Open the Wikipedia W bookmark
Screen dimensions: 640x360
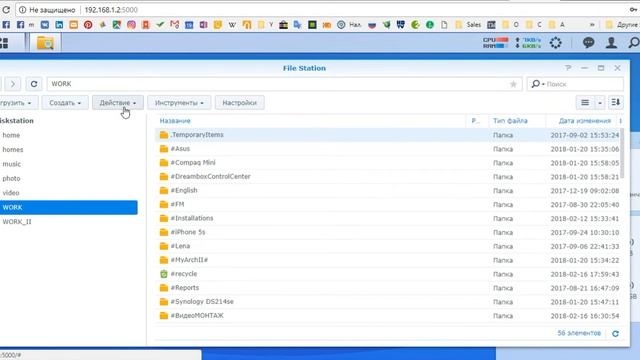point(232,25)
